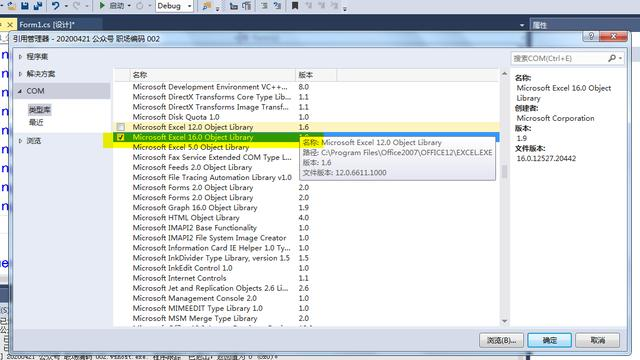
Task: Click the 浏览(B)... button
Action: [501, 340]
